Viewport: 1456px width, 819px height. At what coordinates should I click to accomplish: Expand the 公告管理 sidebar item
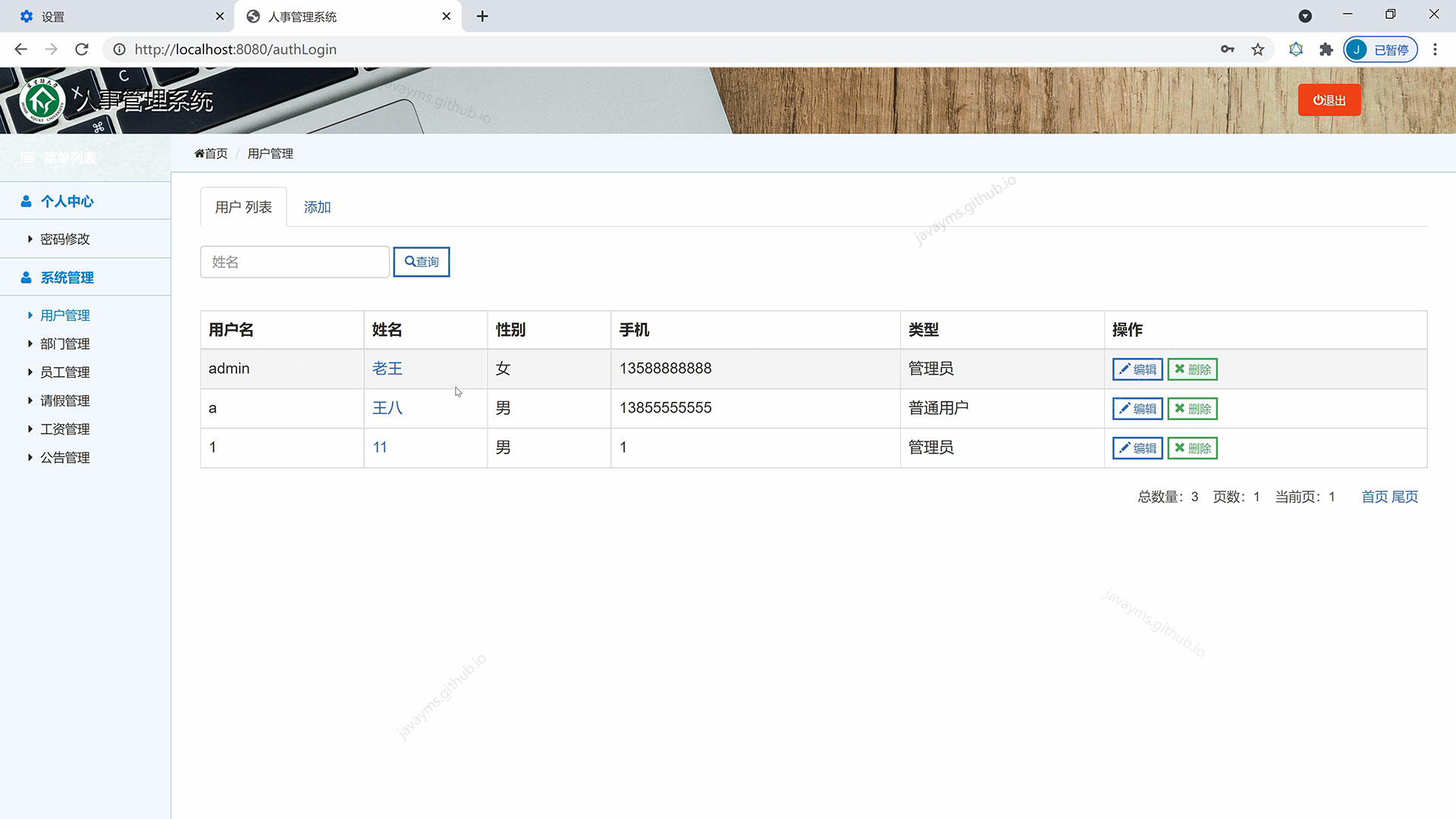click(64, 457)
